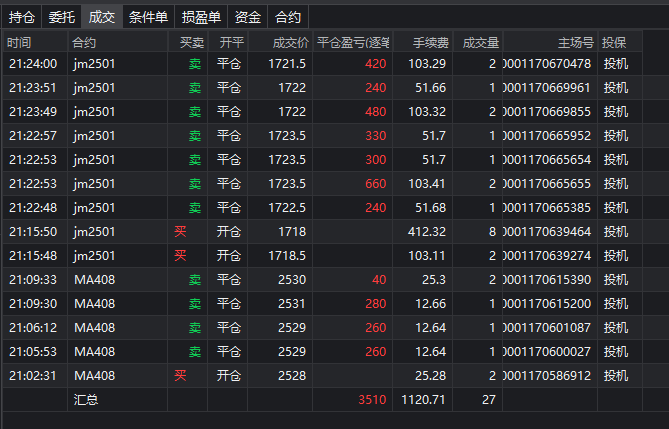Switch to the 持仓 tab

coord(21,17)
